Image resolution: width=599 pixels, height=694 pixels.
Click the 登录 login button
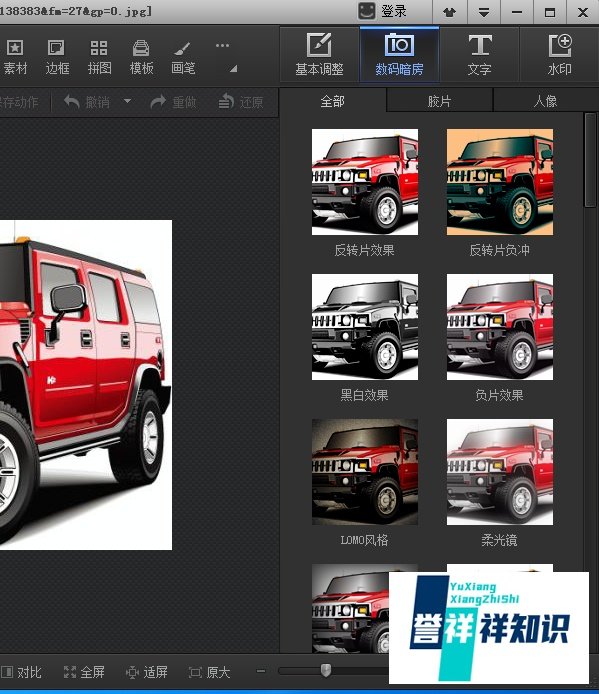(383, 11)
